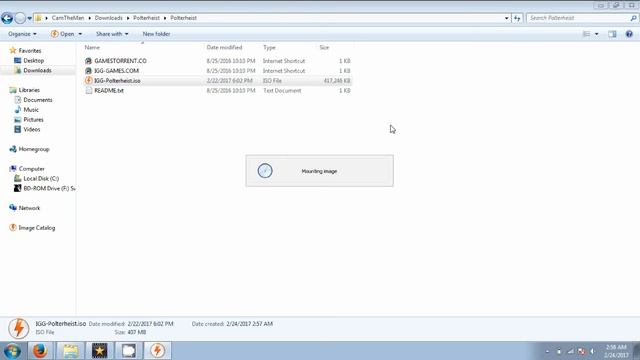The height and width of the screenshot is (360, 640).
Task: Go back using the Back arrow button
Action: [x=7, y=18]
